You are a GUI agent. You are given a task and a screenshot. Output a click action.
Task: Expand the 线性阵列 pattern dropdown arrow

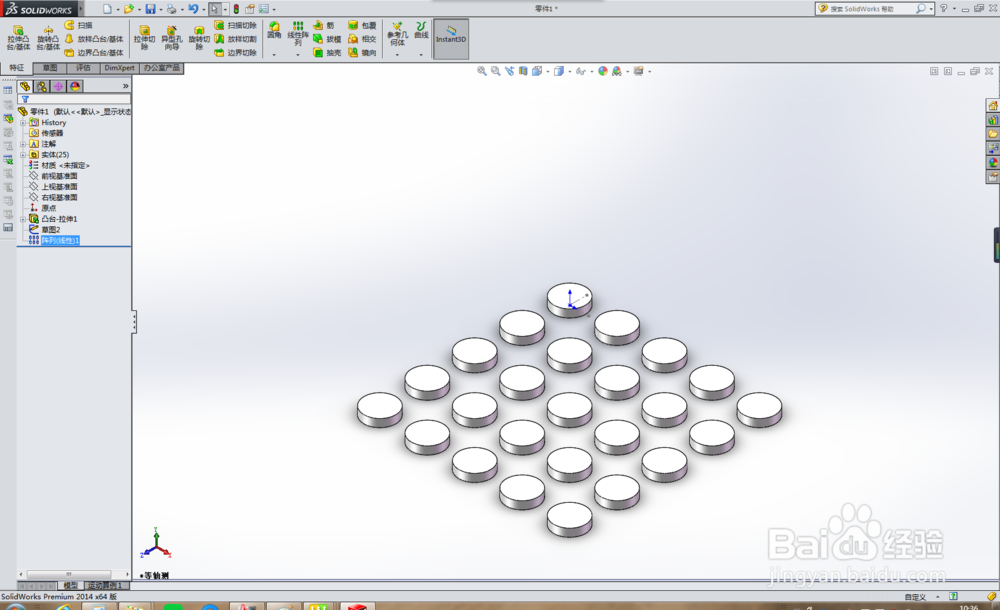[x=298, y=55]
